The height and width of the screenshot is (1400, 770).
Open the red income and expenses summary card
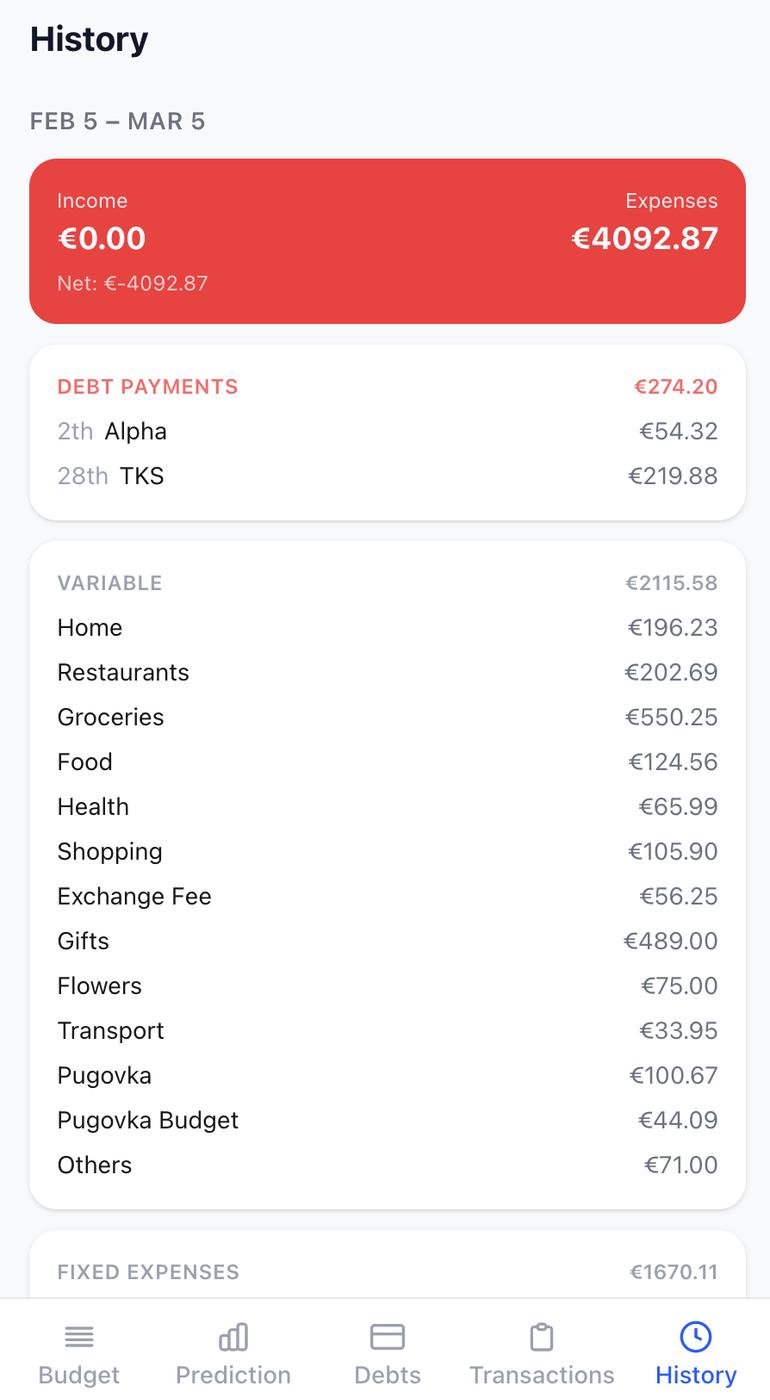[387, 241]
